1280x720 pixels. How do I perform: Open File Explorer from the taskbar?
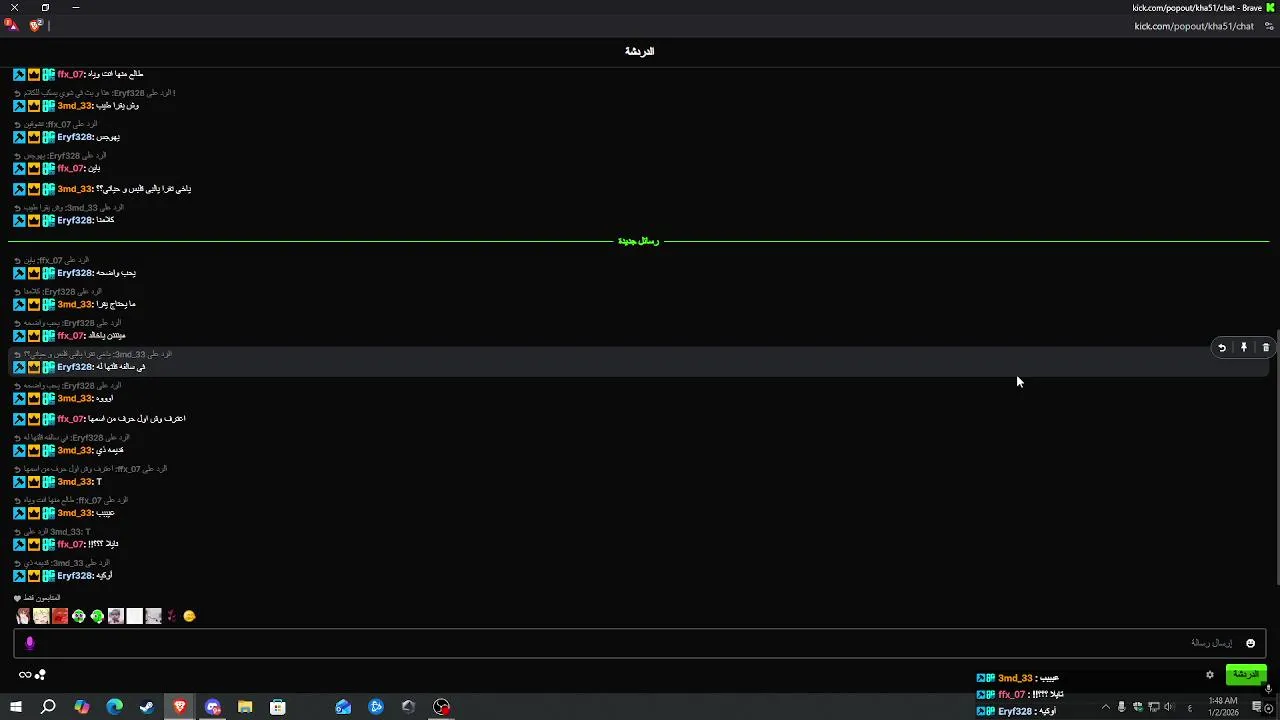click(x=245, y=707)
